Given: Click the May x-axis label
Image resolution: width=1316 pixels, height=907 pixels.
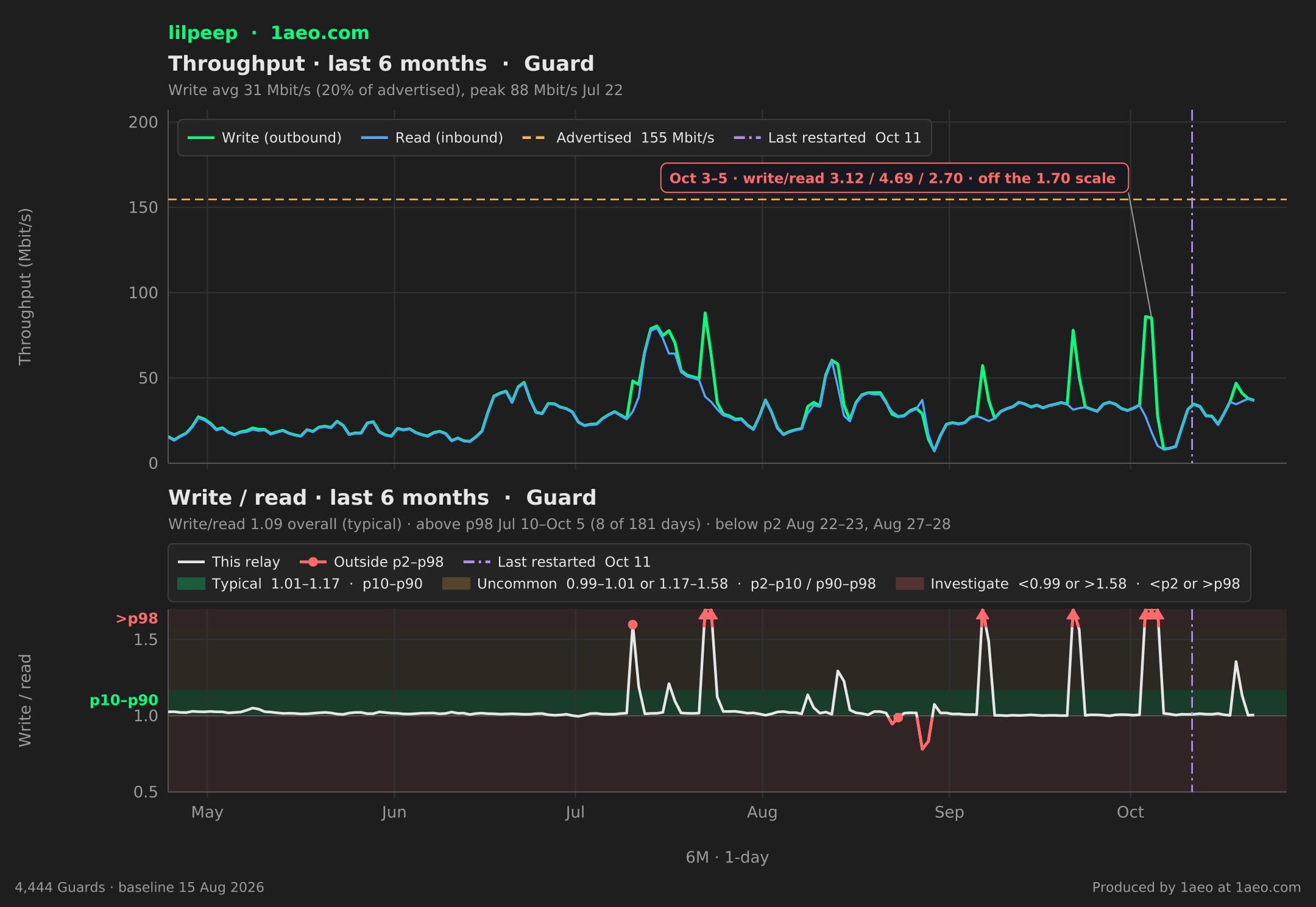Looking at the screenshot, I should 207,813.
